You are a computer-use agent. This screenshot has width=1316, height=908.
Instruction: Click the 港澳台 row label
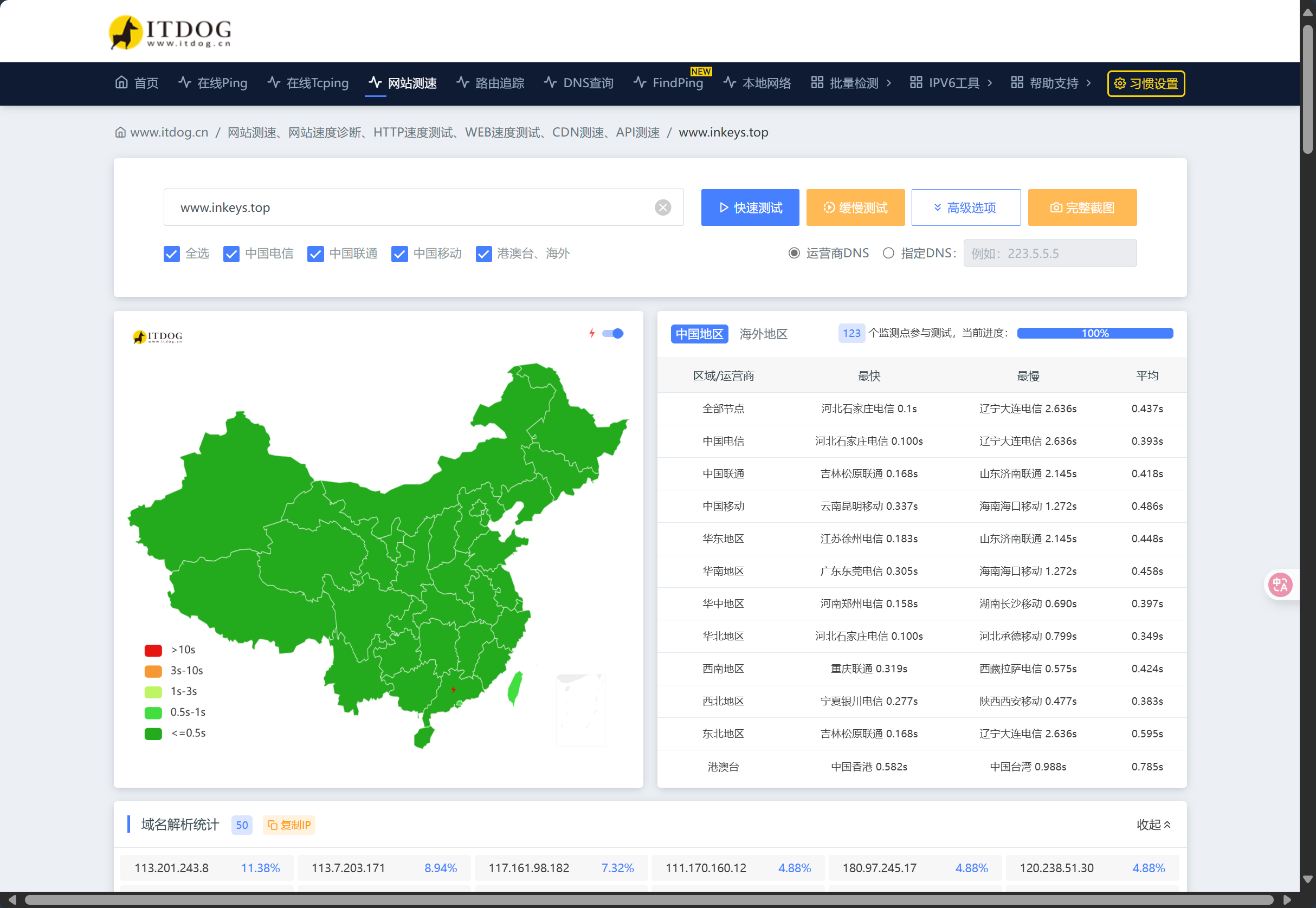[723, 767]
